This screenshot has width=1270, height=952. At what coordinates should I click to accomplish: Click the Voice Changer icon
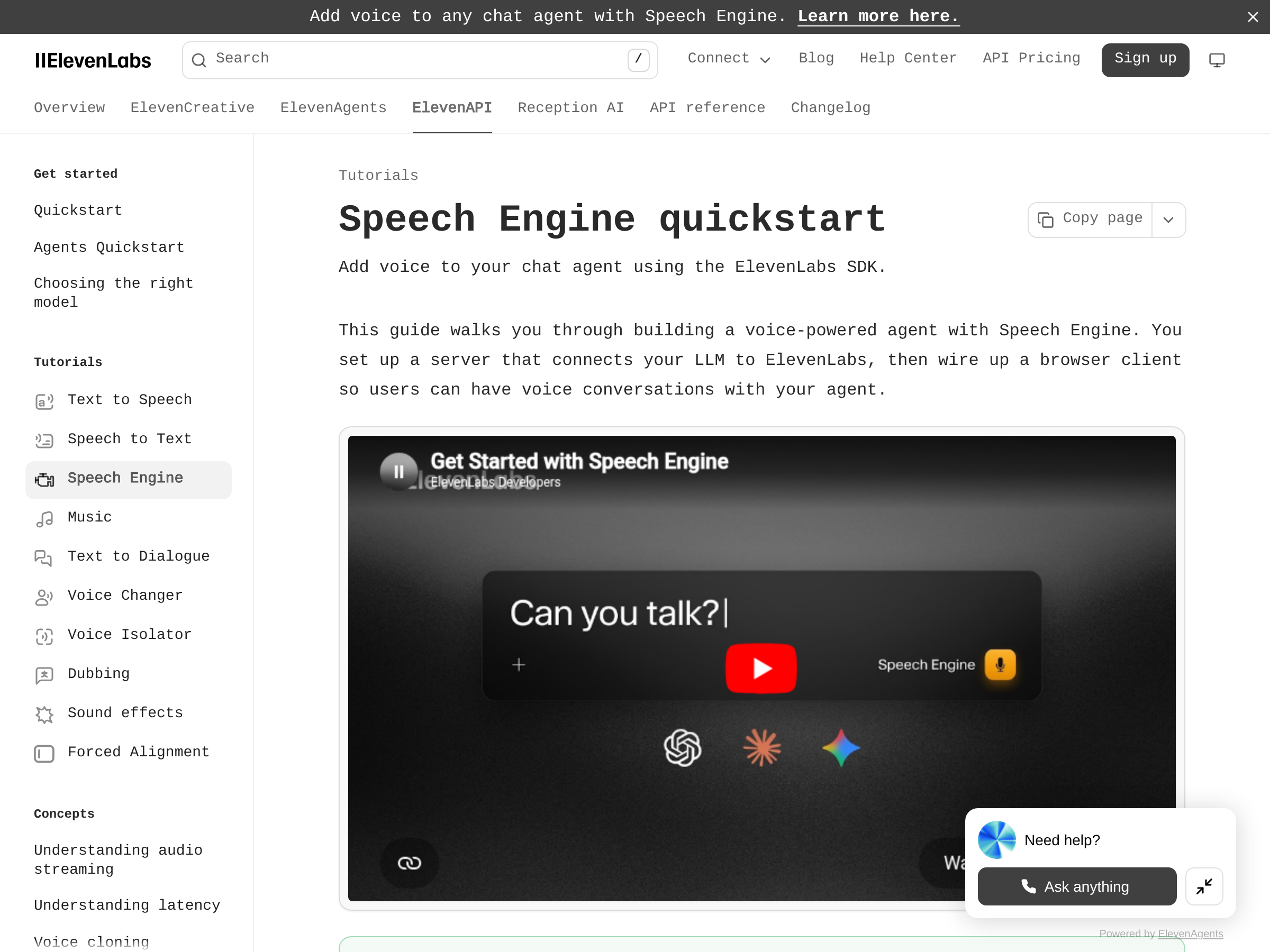(x=44, y=597)
